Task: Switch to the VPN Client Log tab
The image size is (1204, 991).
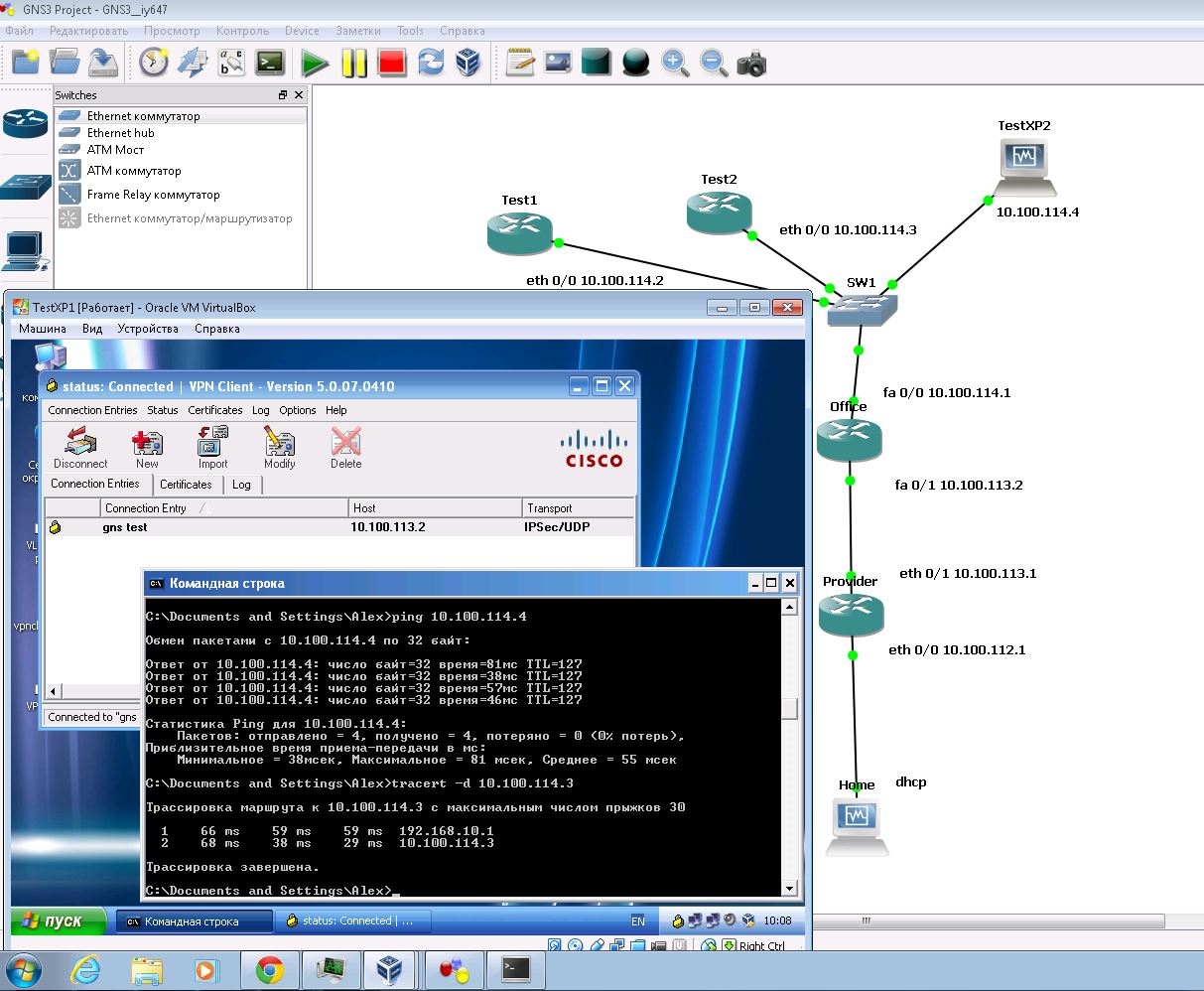Action: (241, 485)
